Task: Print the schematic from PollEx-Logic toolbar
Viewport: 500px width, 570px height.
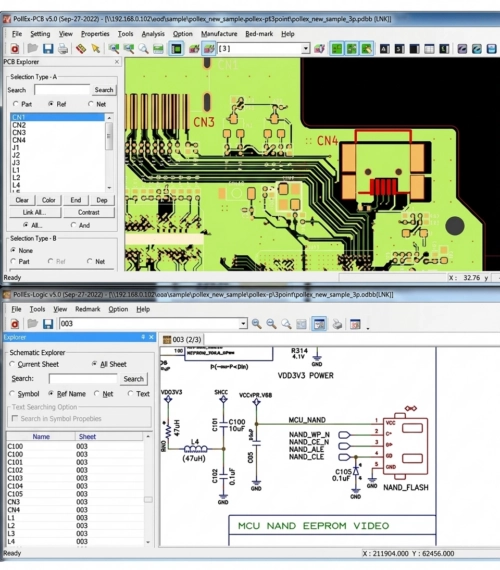Action: pos(337,324)
